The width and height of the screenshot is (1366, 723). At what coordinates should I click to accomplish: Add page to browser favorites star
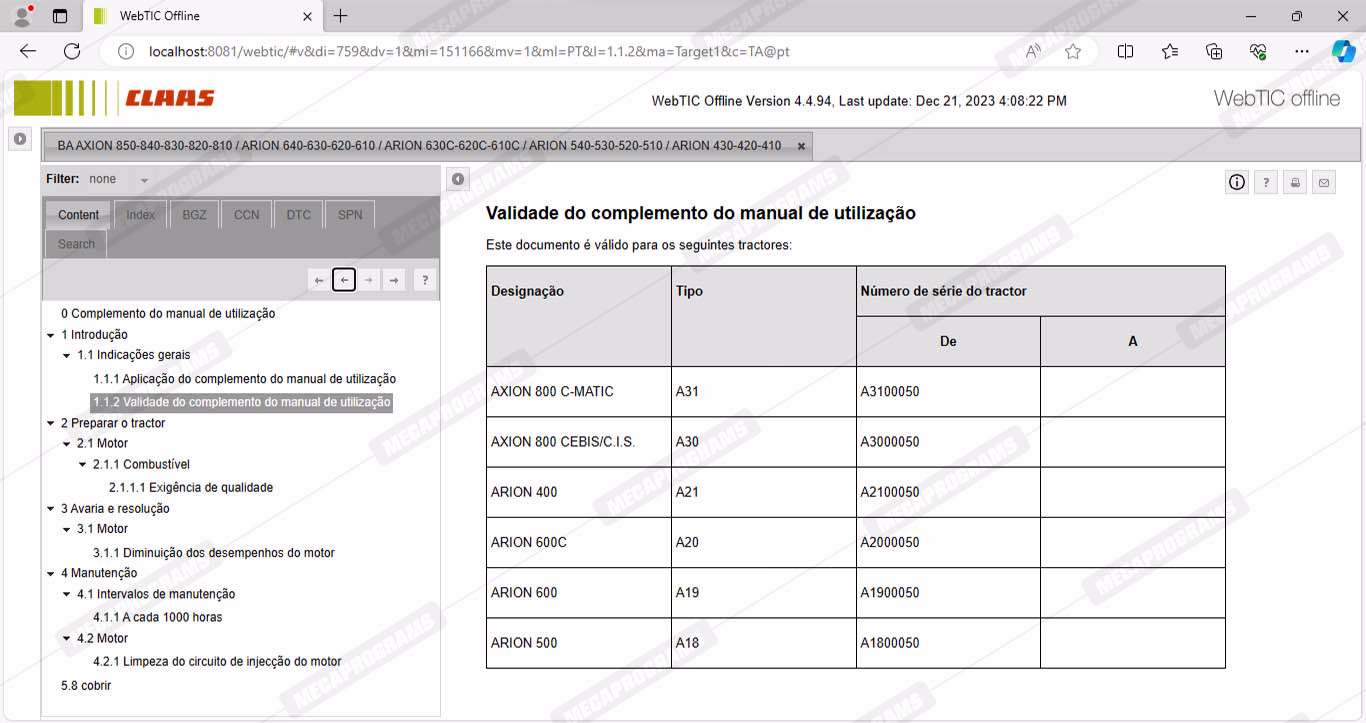[1073, 51]
